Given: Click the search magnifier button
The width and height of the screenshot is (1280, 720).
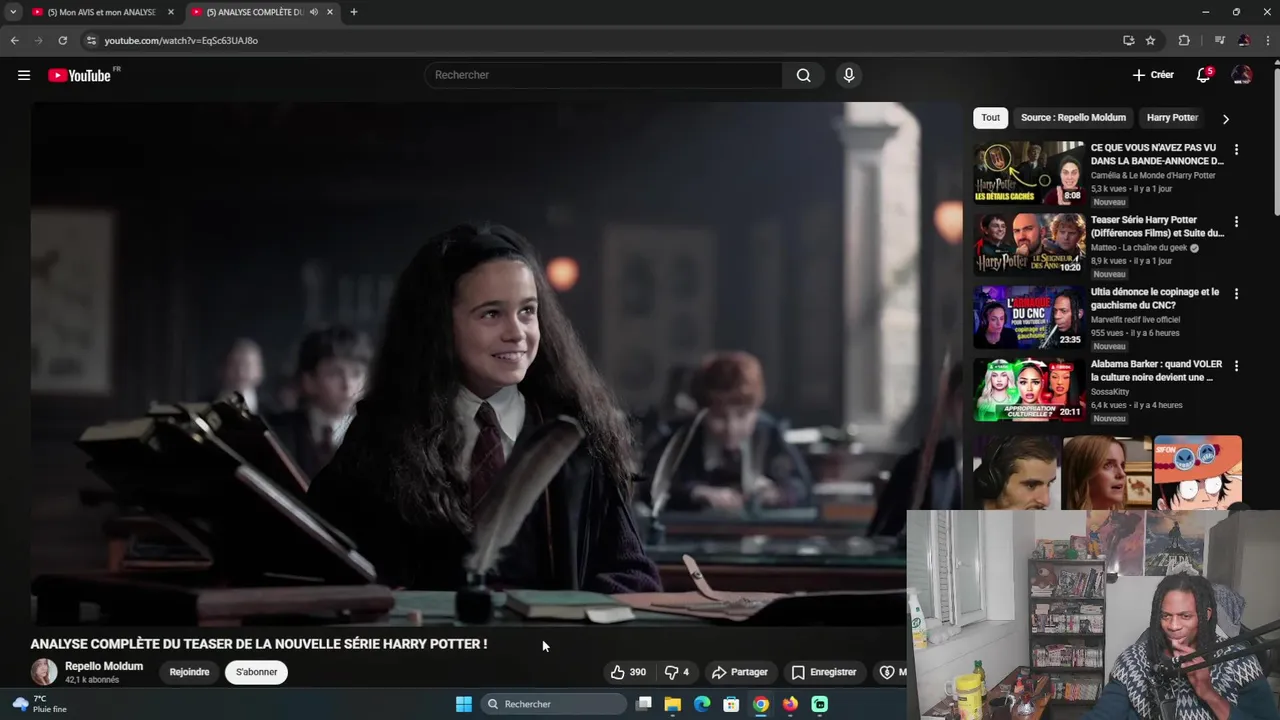Looking at the screenshot, I should coord(803,75).
